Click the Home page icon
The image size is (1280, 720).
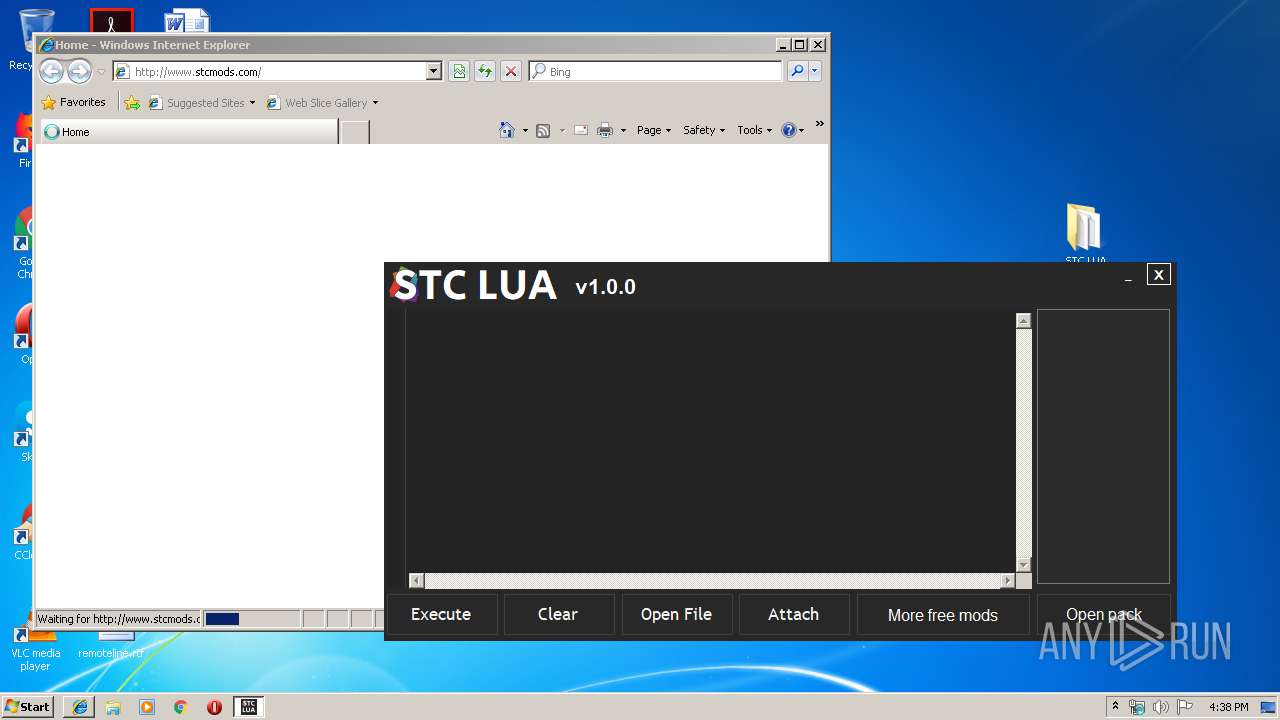click(507, 130)
